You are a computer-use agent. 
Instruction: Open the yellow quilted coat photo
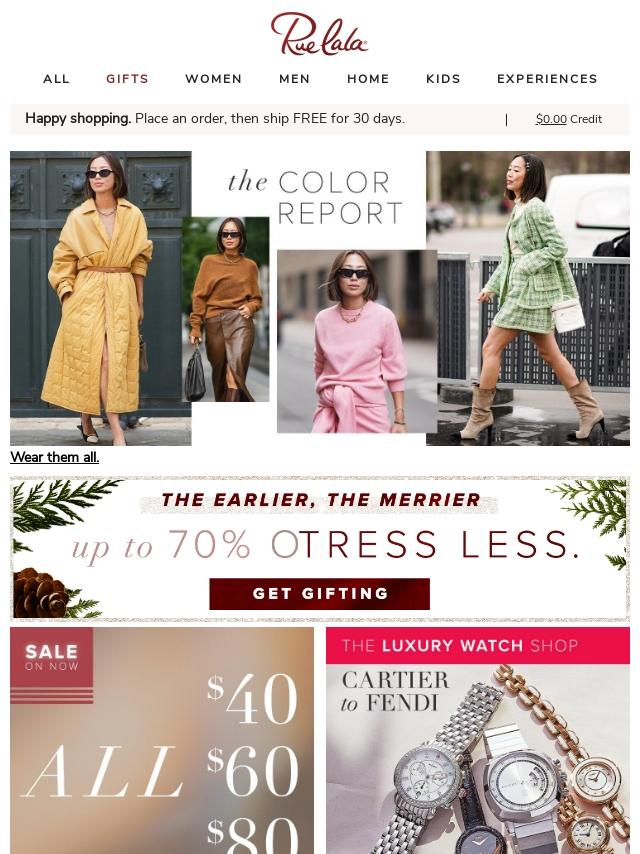point(101,298)
